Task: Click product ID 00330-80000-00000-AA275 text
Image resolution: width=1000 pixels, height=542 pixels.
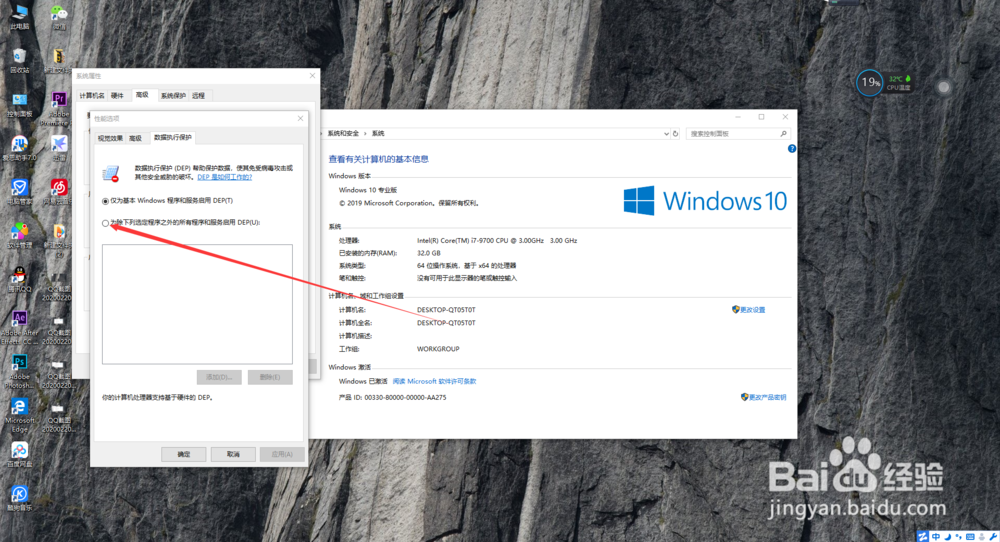Action: click(405, 397)
